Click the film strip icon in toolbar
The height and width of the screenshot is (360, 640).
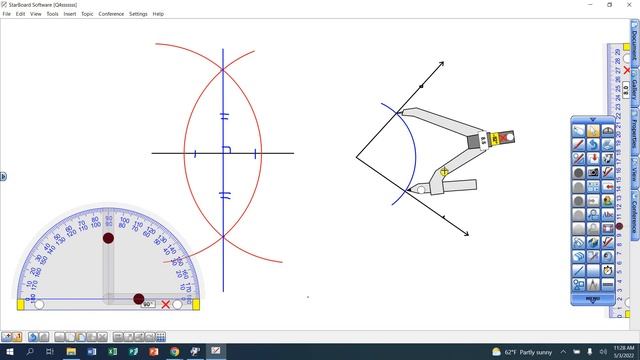click(x=608, y=228)
